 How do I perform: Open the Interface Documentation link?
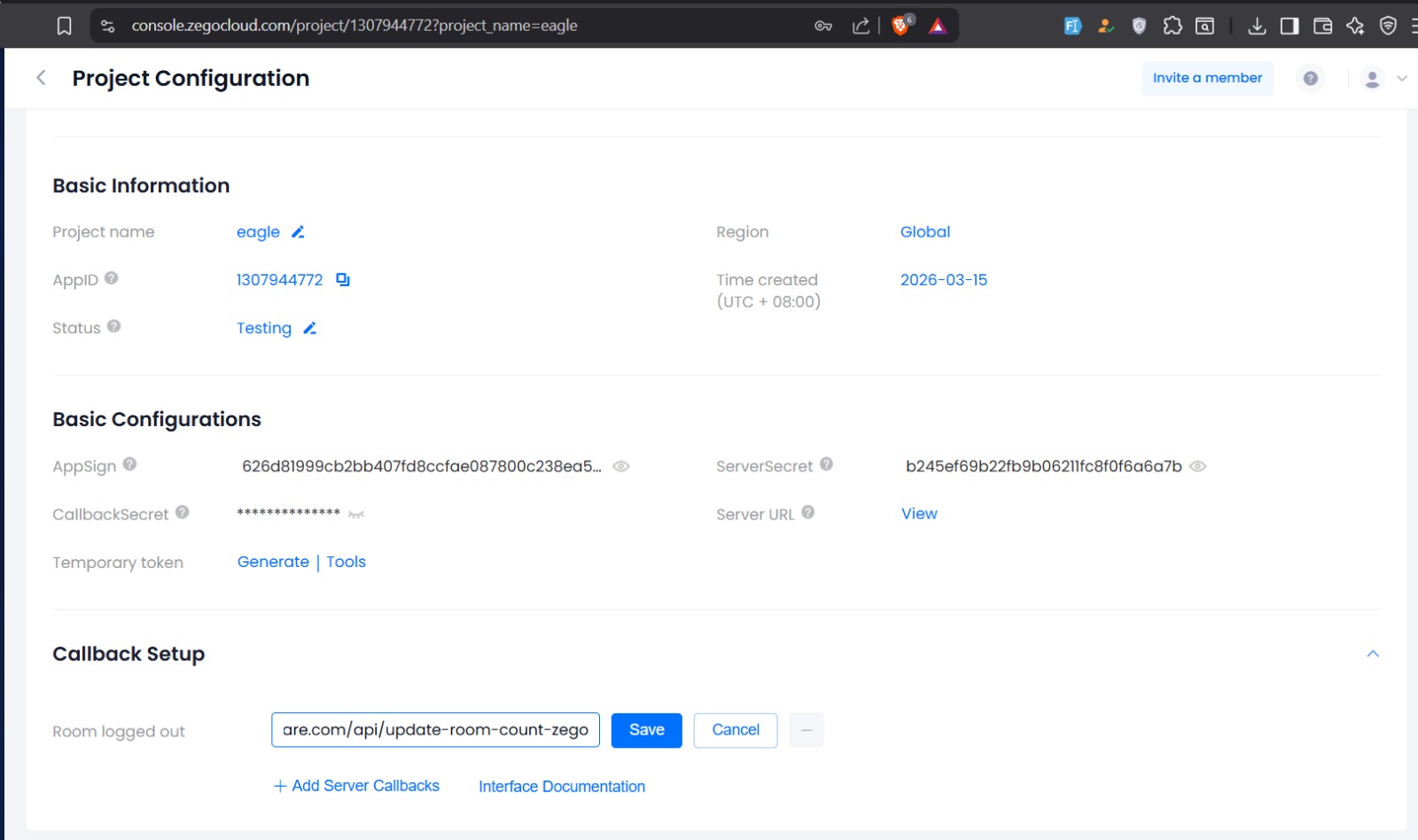tap(562, 787)
